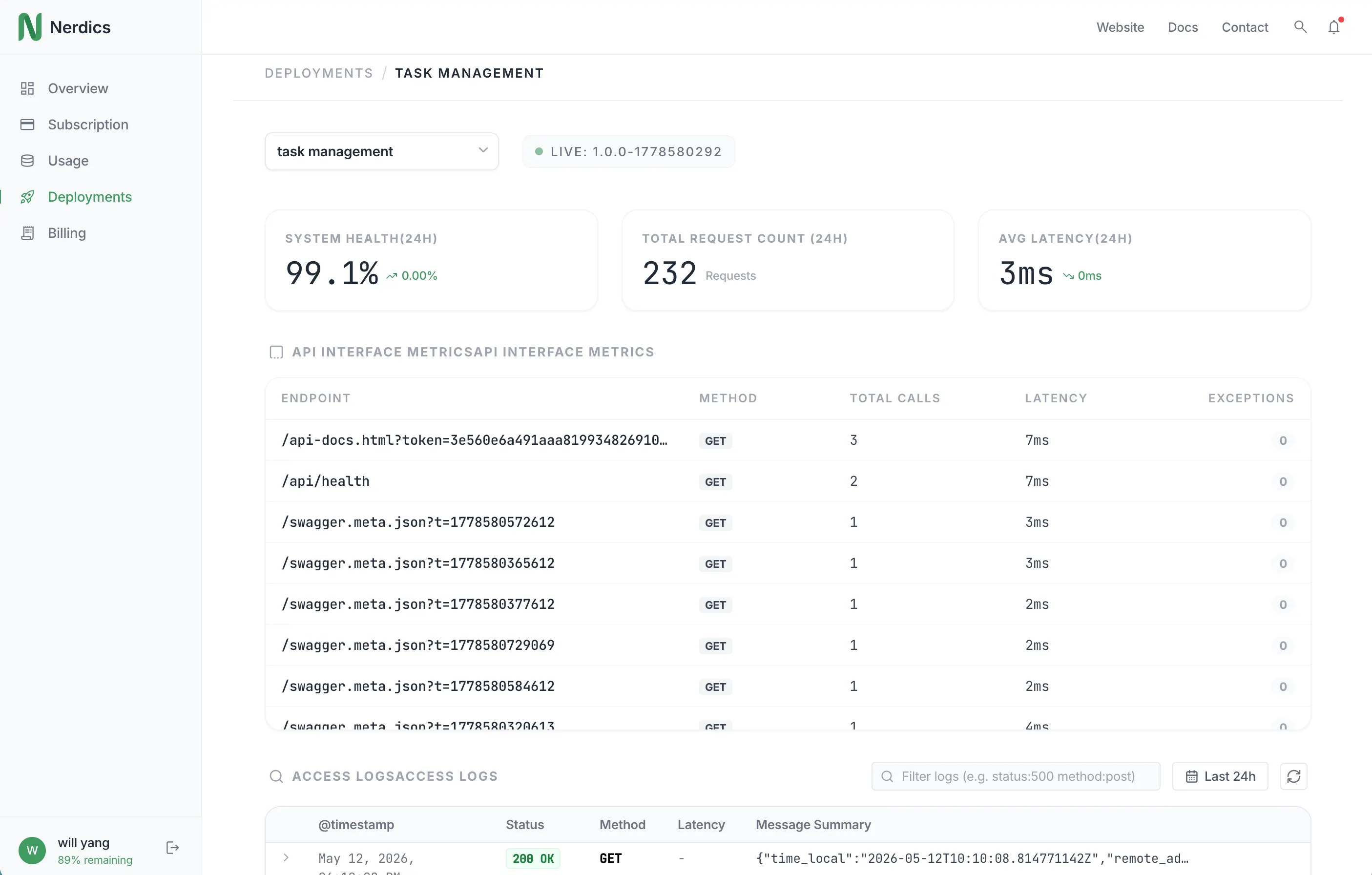Click the Avg Latency 3ms card
The image size is (1372, 875).
click(x=1144, y=260)
